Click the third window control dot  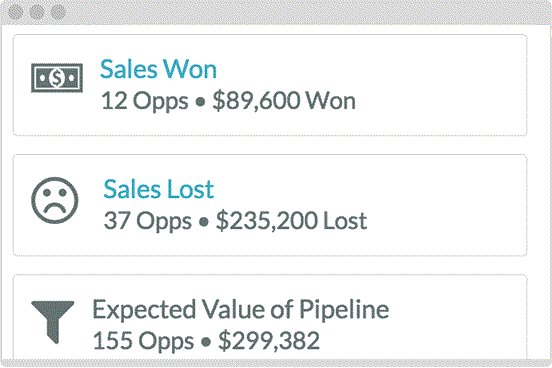pos(58,12)
